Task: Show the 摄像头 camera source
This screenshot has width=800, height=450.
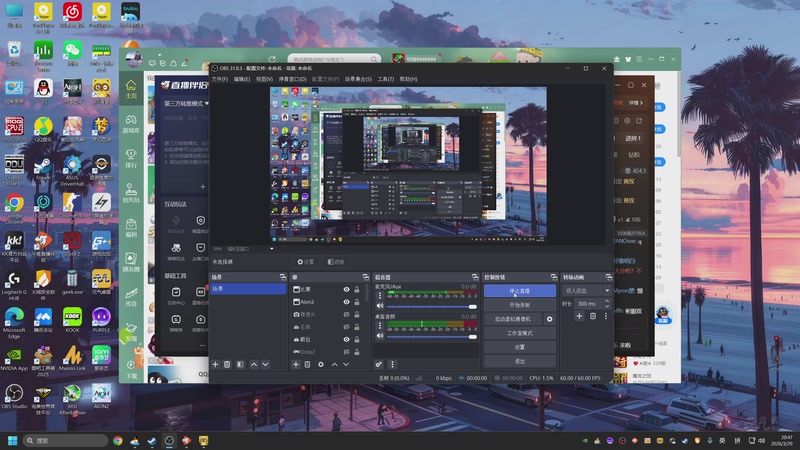Action: pyautogui.click(x=346, y=314)
